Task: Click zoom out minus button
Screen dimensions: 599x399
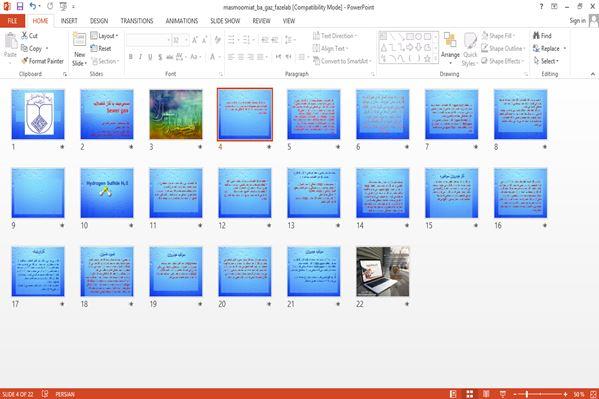Action: point(515,394)
